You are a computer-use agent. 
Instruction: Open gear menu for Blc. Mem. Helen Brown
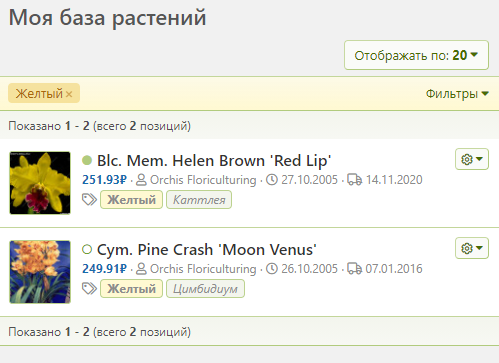click(x=472, y=159)
